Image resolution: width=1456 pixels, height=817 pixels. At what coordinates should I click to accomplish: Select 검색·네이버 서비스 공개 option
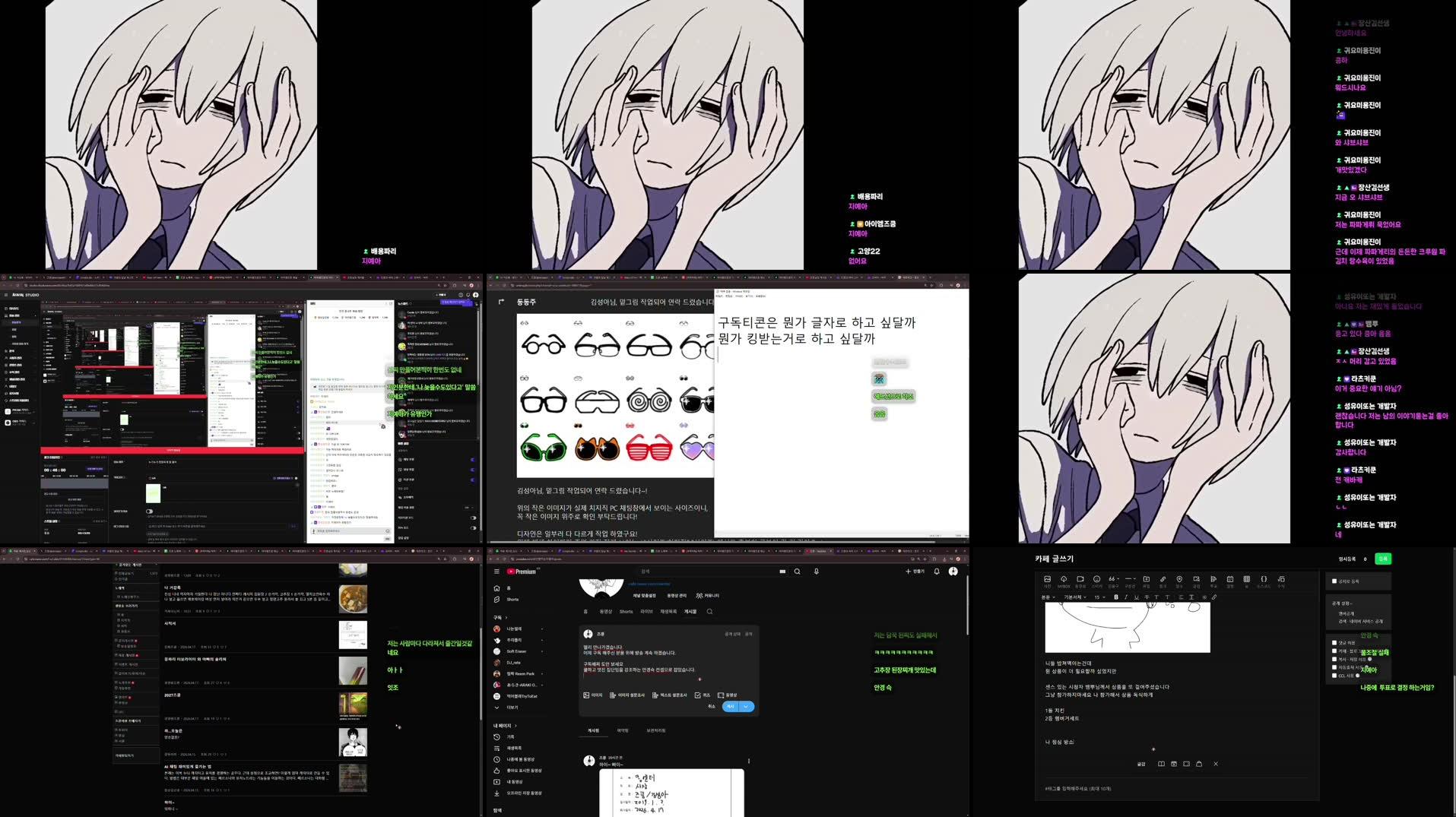(x=1360, y=622)
